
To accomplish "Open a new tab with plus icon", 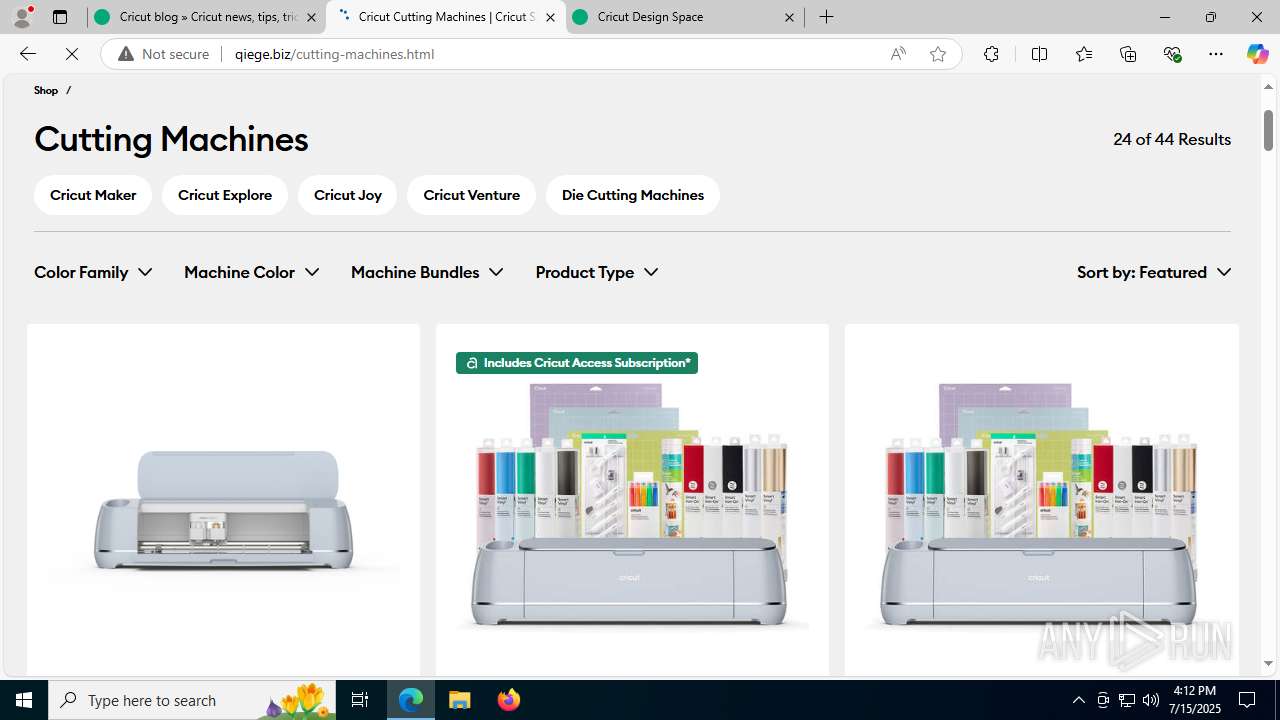I will (826, 17).
